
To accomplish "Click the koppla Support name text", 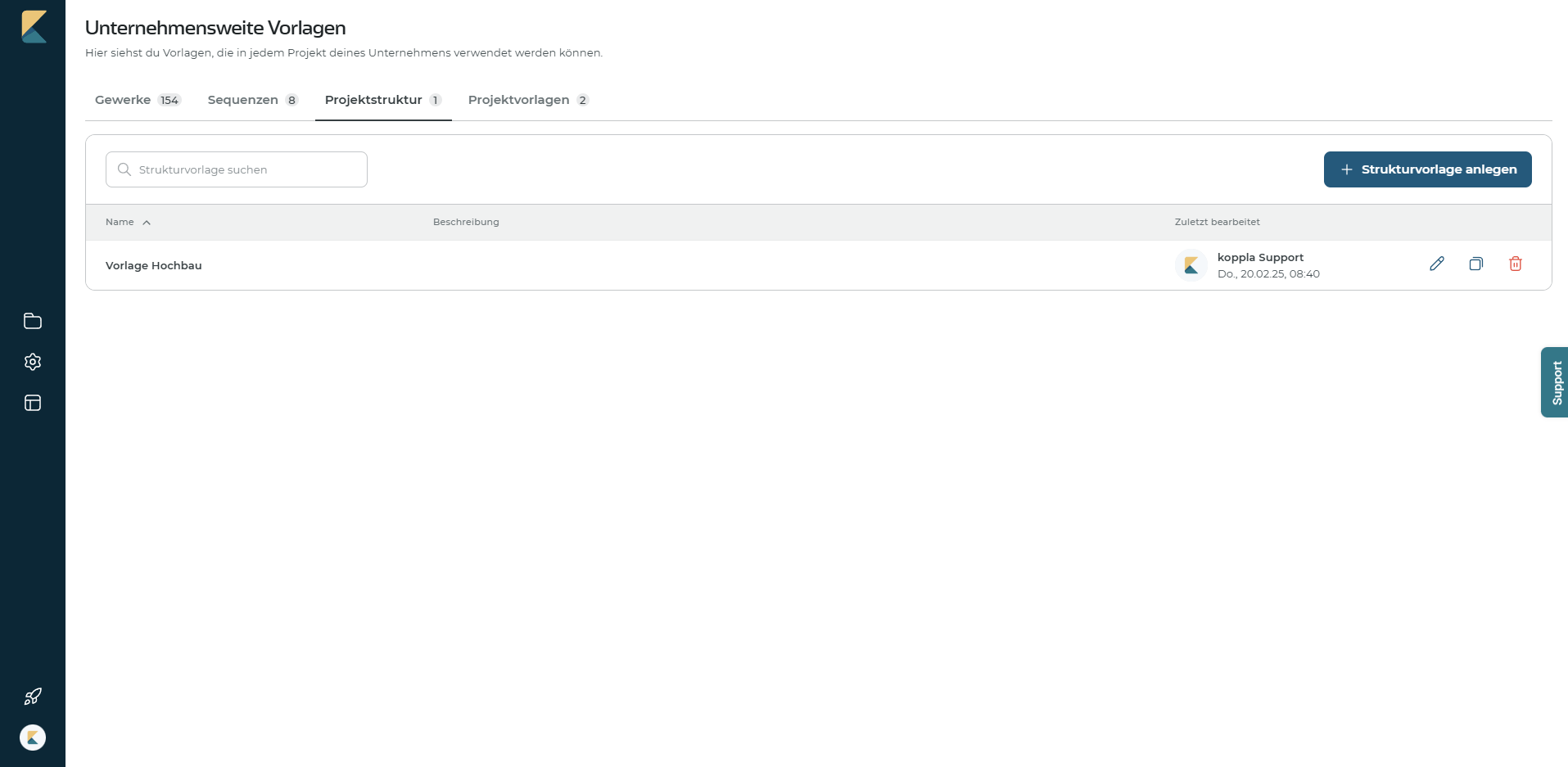I will pyautogui.click(x=1260, y=257).
